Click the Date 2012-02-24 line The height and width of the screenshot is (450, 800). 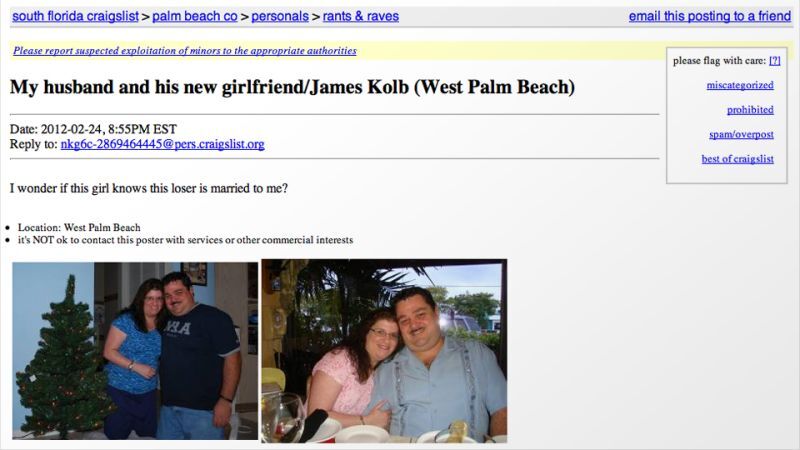[93, 129]
